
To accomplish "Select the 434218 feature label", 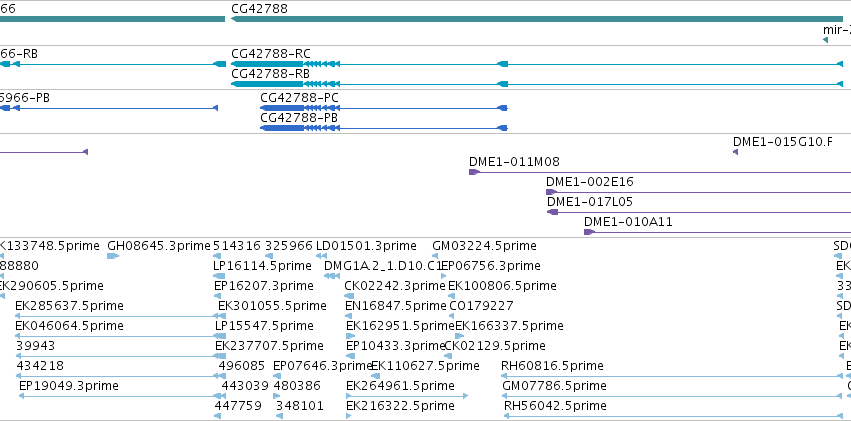I will click(40, 366).
